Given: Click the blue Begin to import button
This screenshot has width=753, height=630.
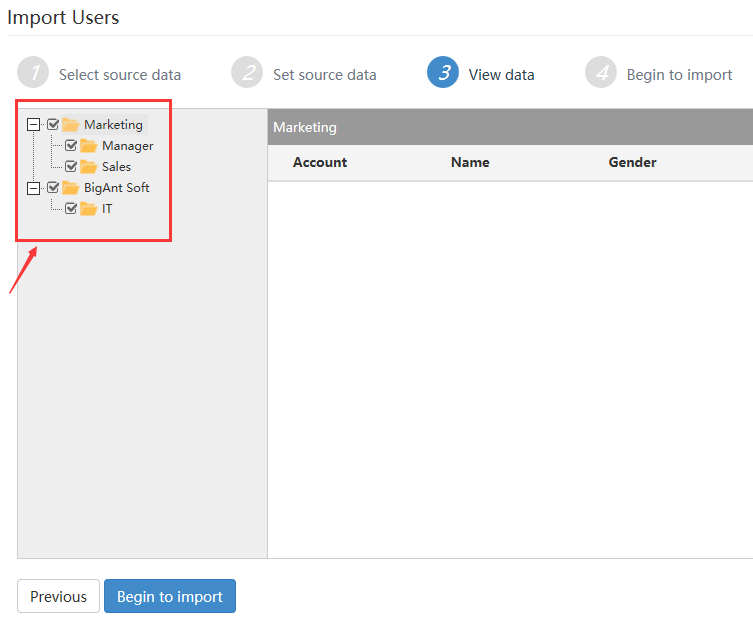Looking at the screenshot, I should pos(170,596).
